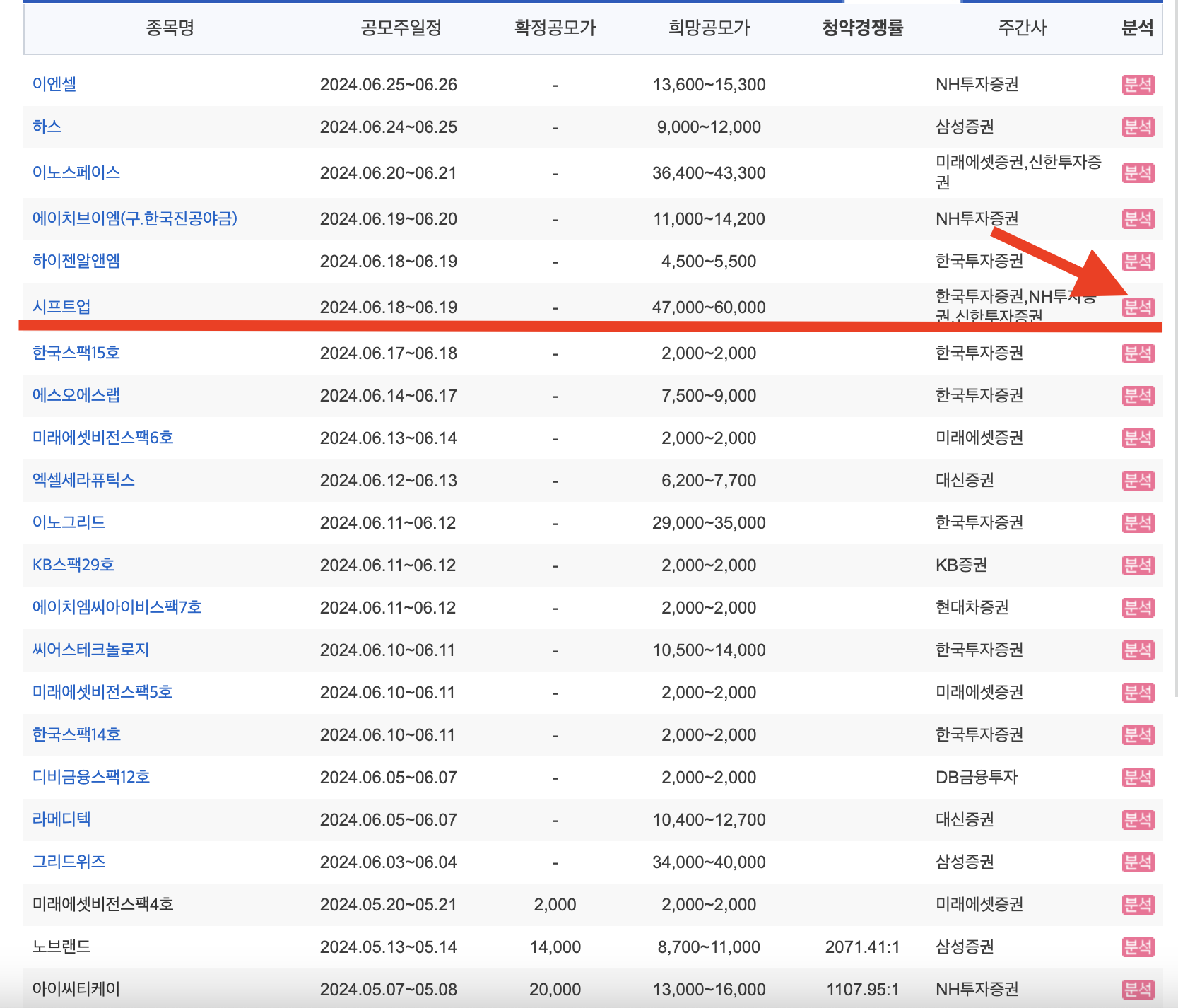Open the KB스팩29호 stock link
The width and height of the screenshot is (1178, 1008).
(x=73, y=565)
